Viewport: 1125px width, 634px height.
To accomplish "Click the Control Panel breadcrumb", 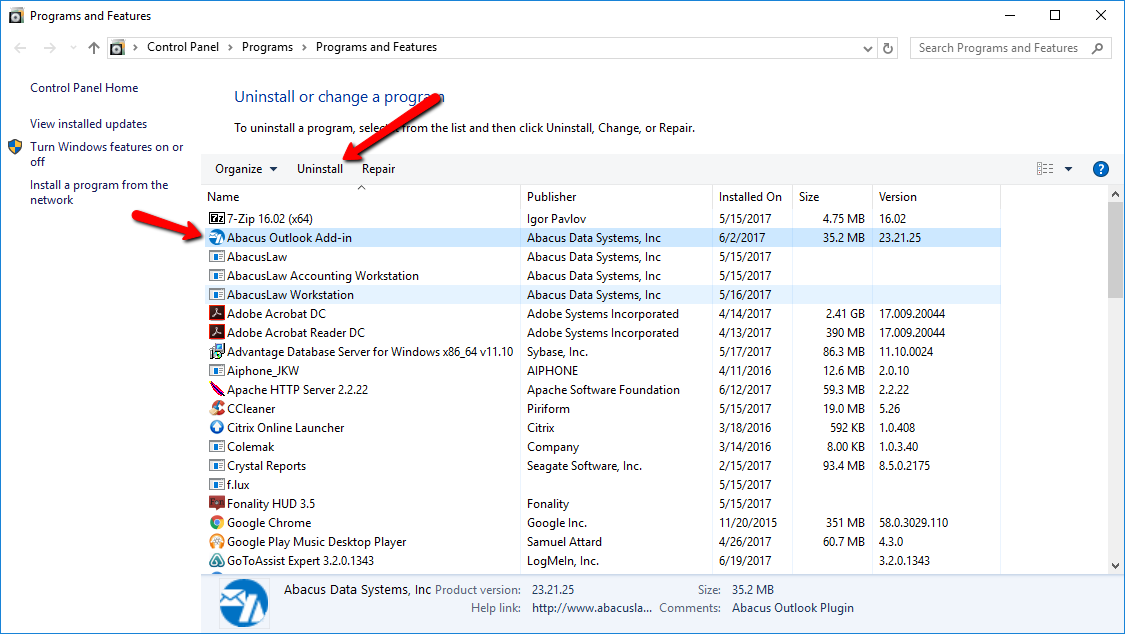I will [183, 47].
